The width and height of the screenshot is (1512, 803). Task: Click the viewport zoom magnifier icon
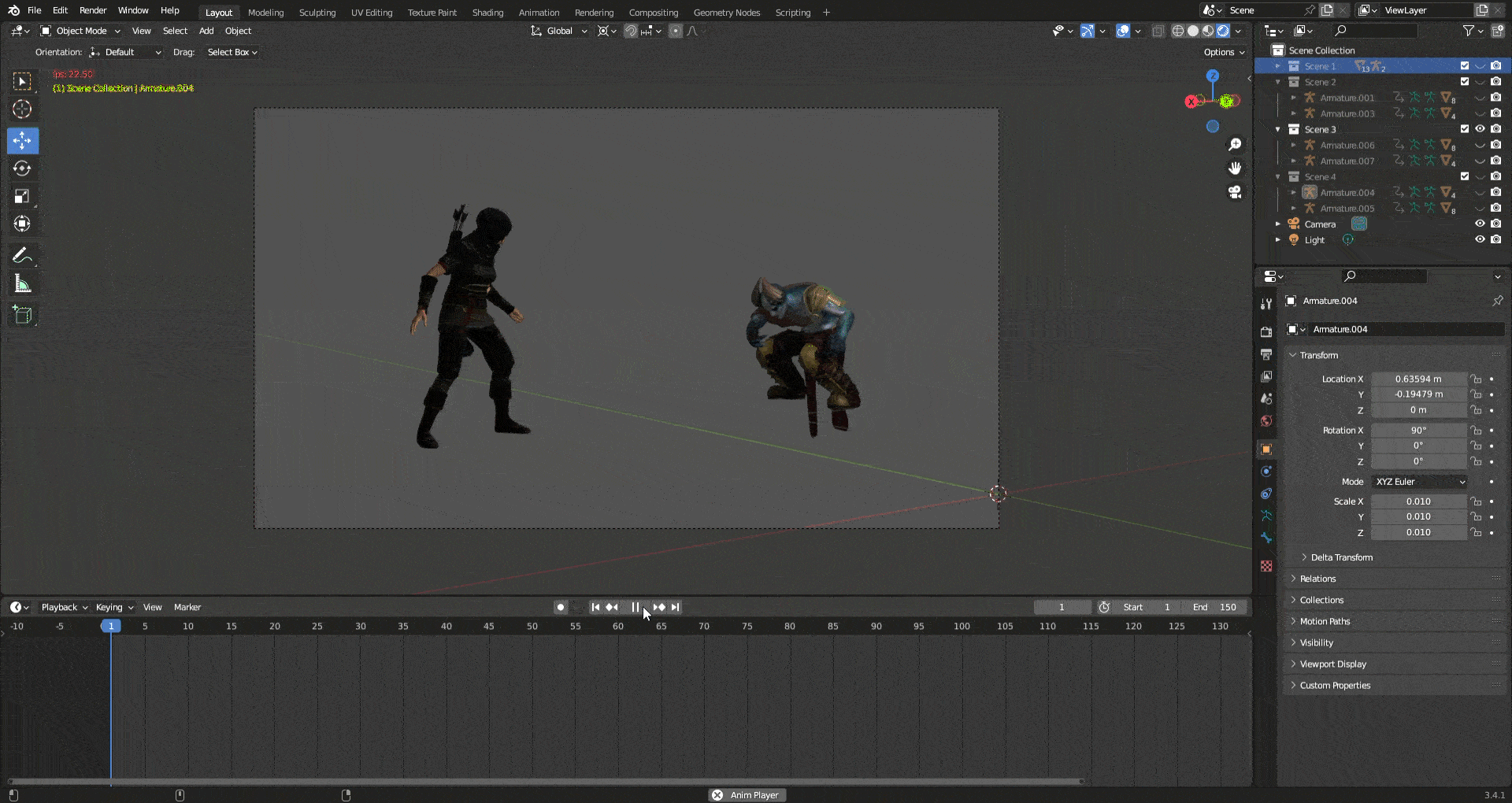(x=1235, y=145)
